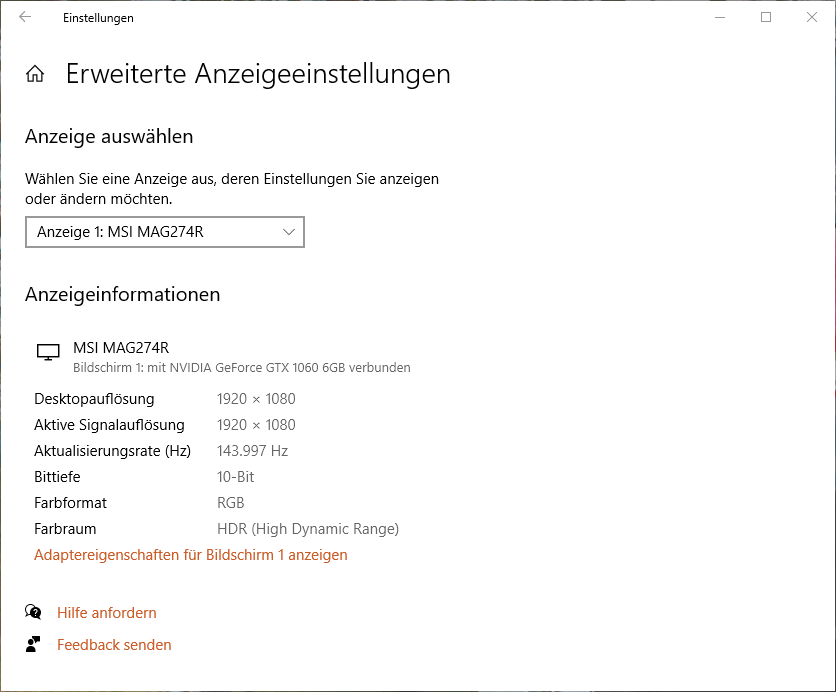Click the Wählen Sie eine Anzeige description text
This screenshot has height=692, width=836.
[232, 189]
